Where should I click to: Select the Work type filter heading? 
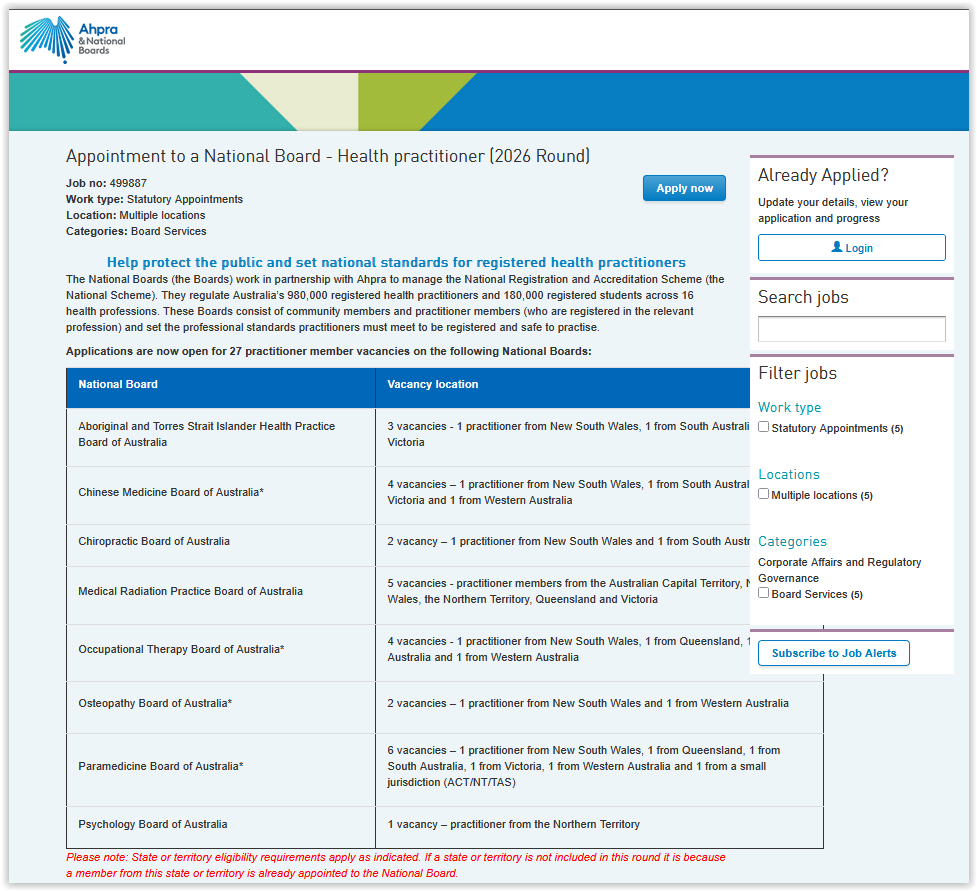pos(789,407)
